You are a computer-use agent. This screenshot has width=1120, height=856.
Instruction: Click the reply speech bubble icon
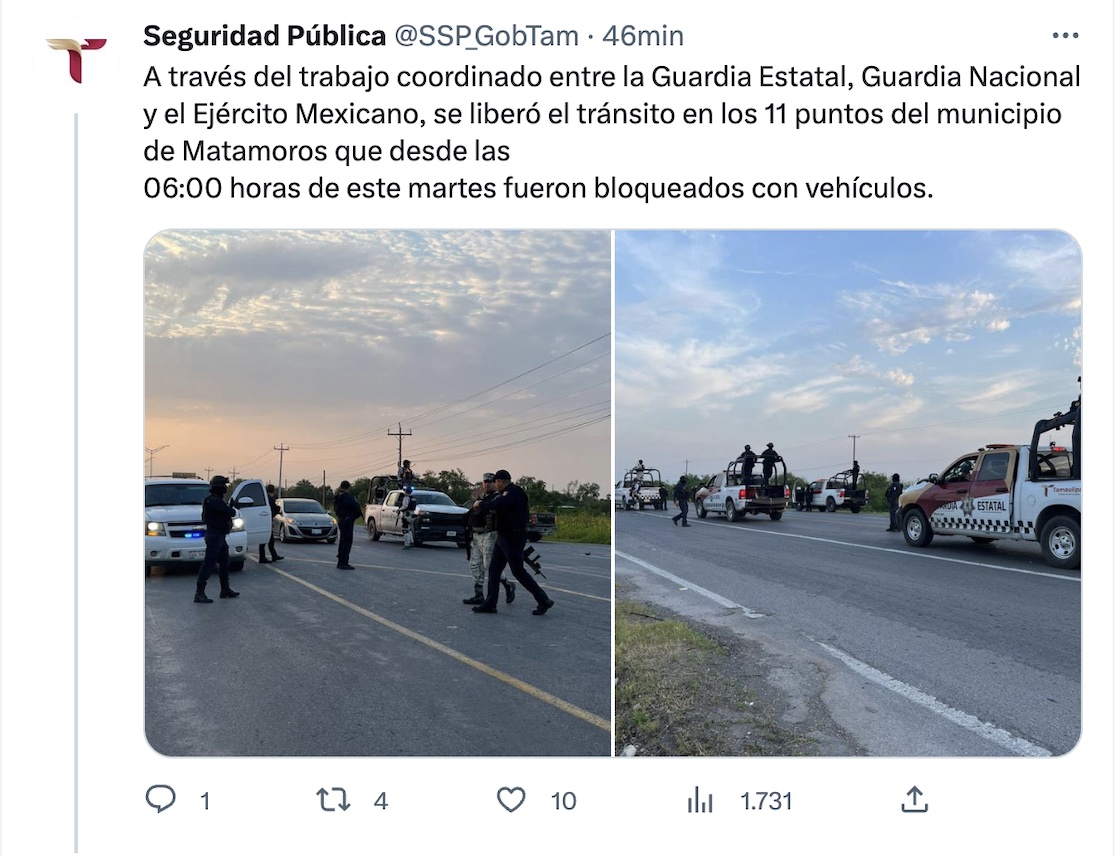(x=161, y=800)
